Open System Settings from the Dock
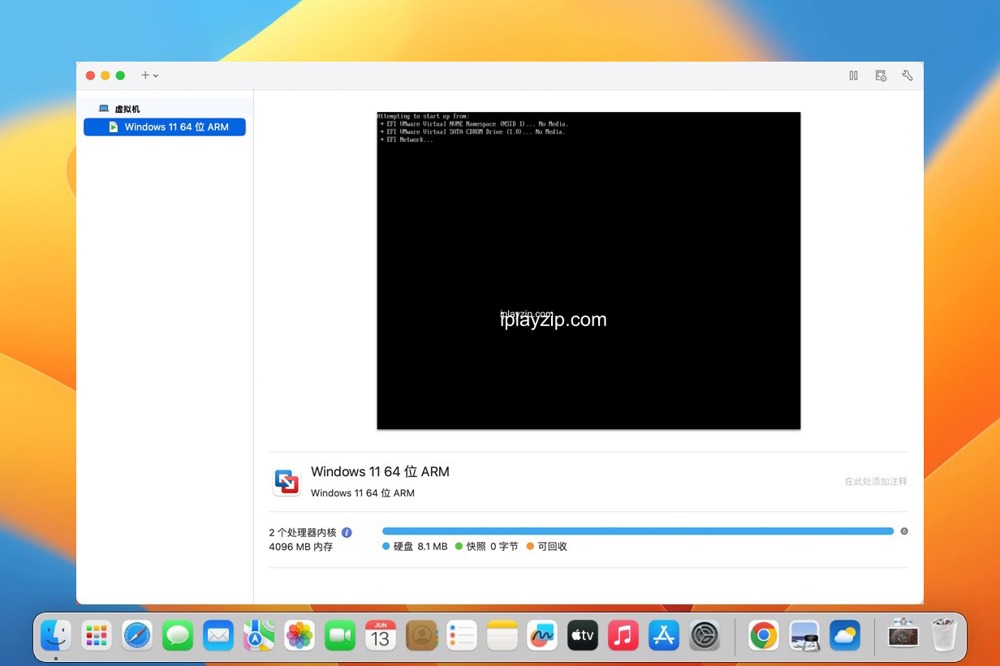The image size is (1000, 666). [705, 635]
